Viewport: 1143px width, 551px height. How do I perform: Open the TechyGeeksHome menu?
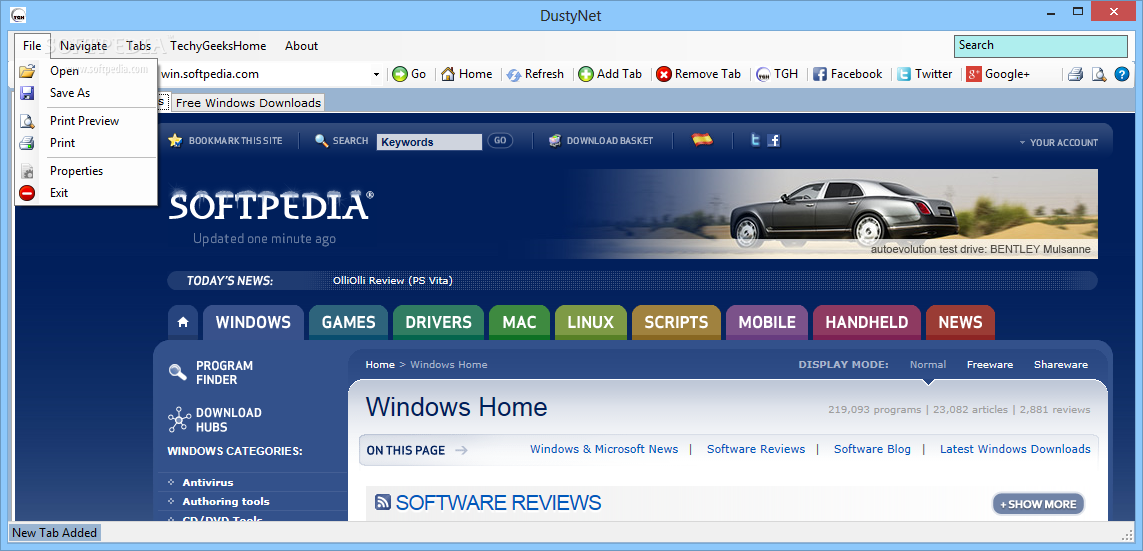tap(218, 46)
